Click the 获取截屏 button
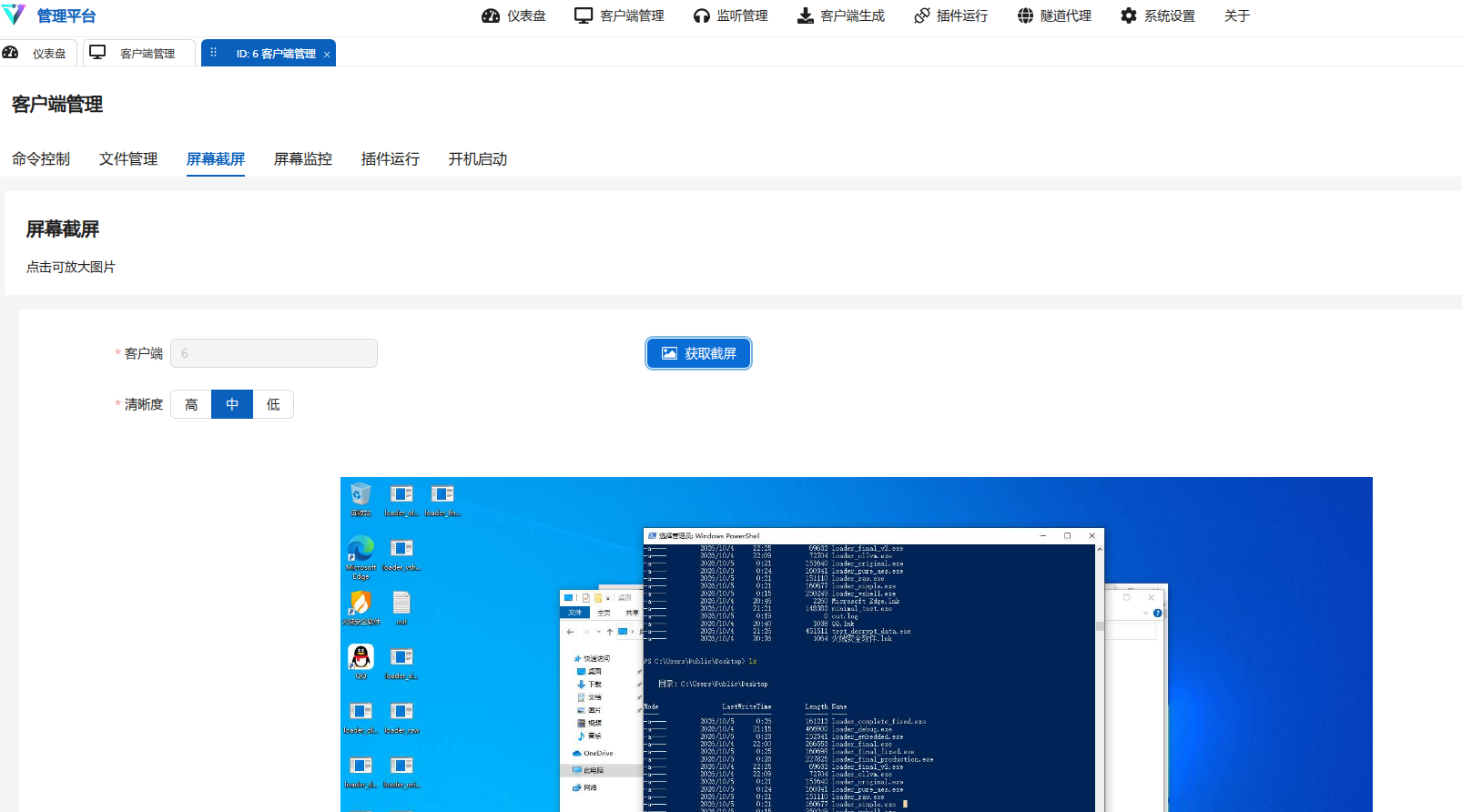This screenshot has width=1462, height=812. tap(699, 353)
